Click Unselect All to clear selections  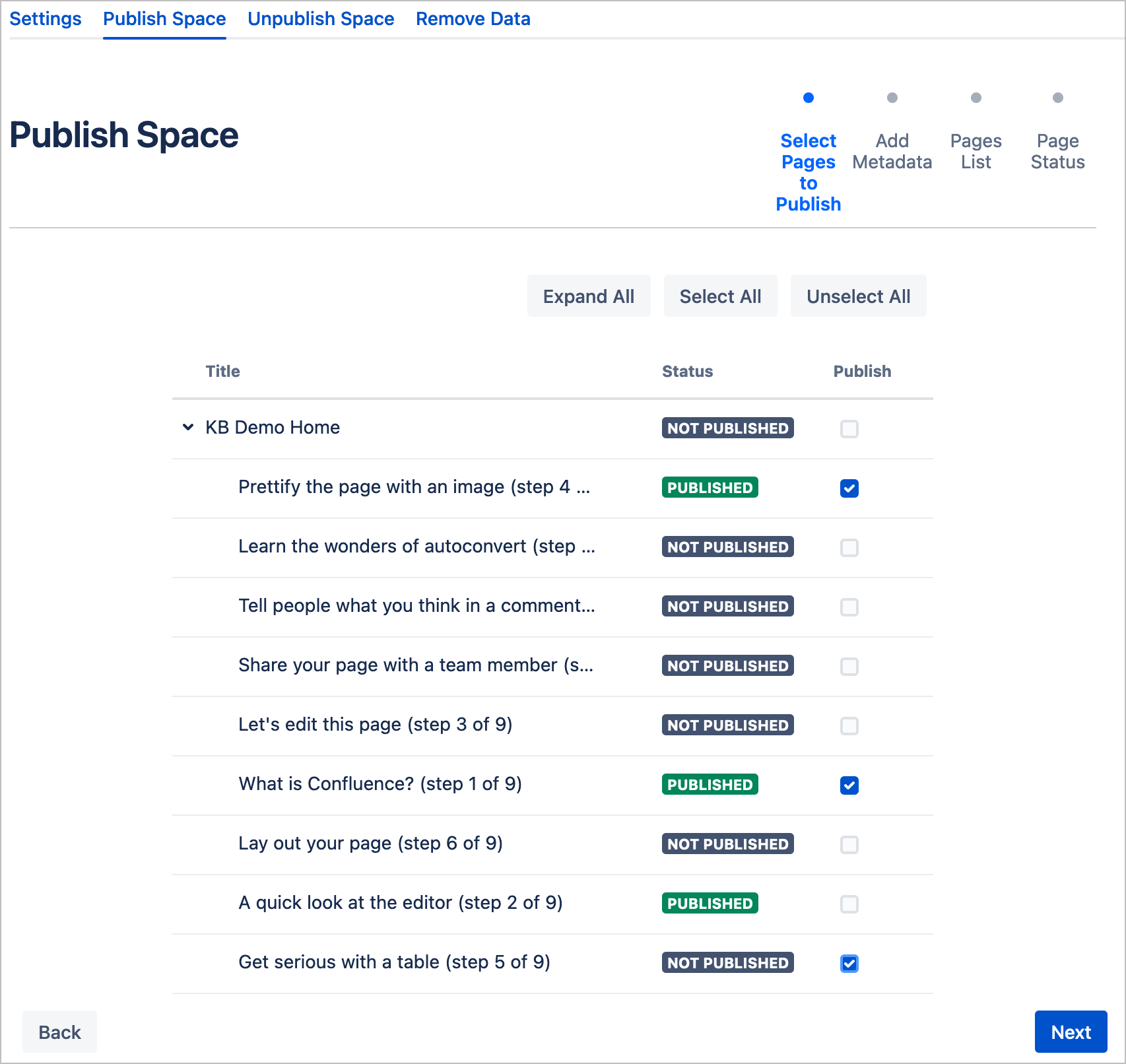858,296
